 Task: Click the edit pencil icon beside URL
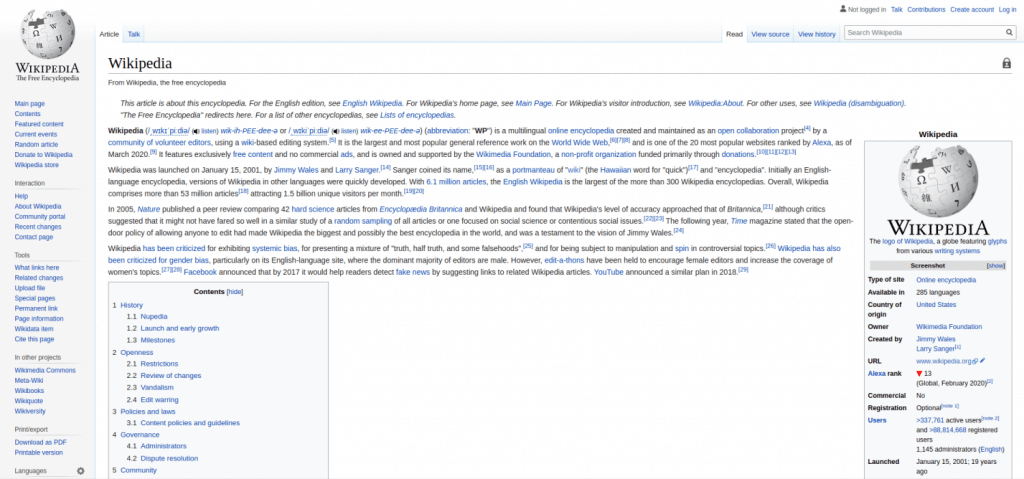click(x=982, y=361)
